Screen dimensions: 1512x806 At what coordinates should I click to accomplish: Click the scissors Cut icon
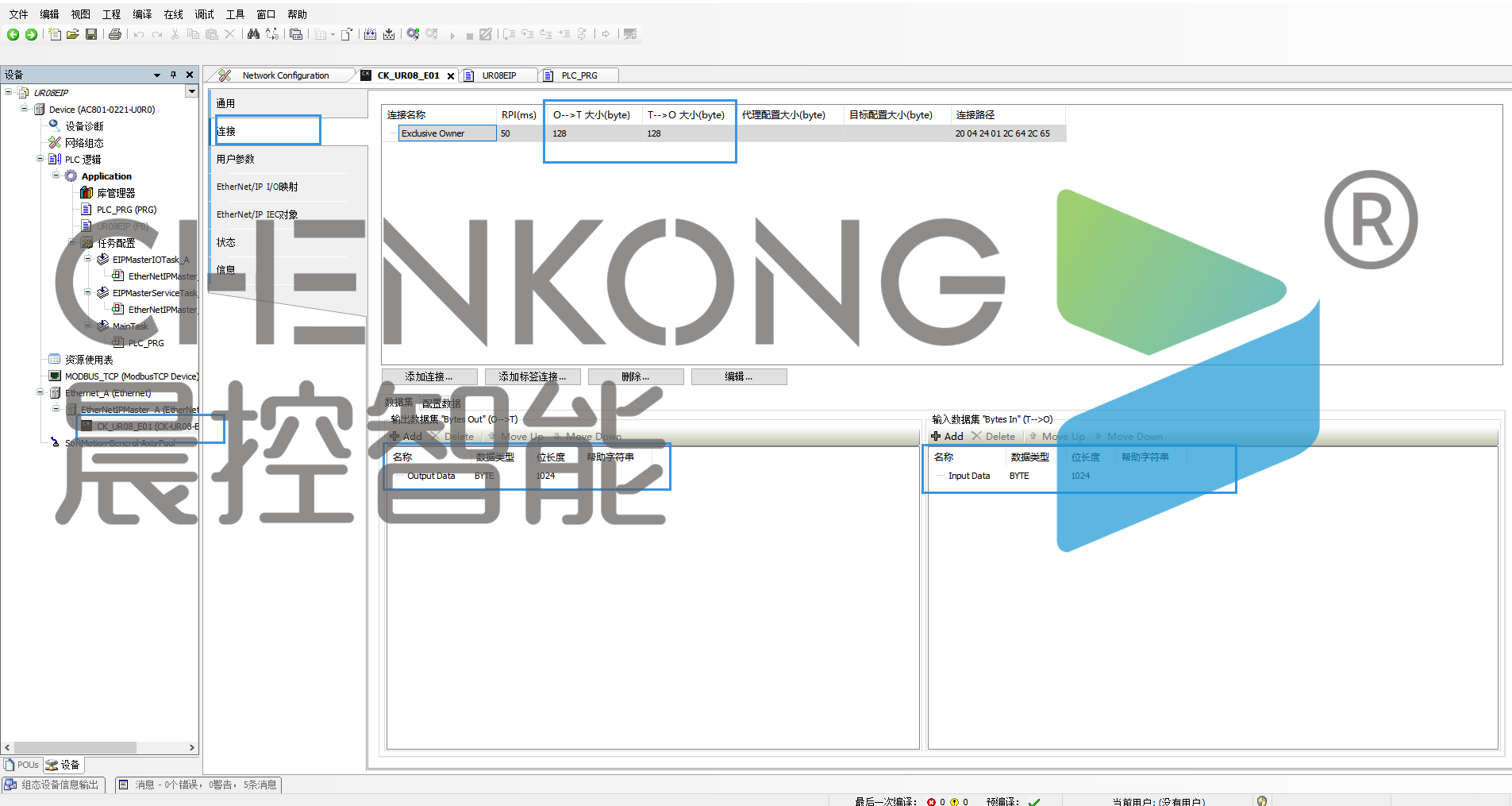point(175,34)
